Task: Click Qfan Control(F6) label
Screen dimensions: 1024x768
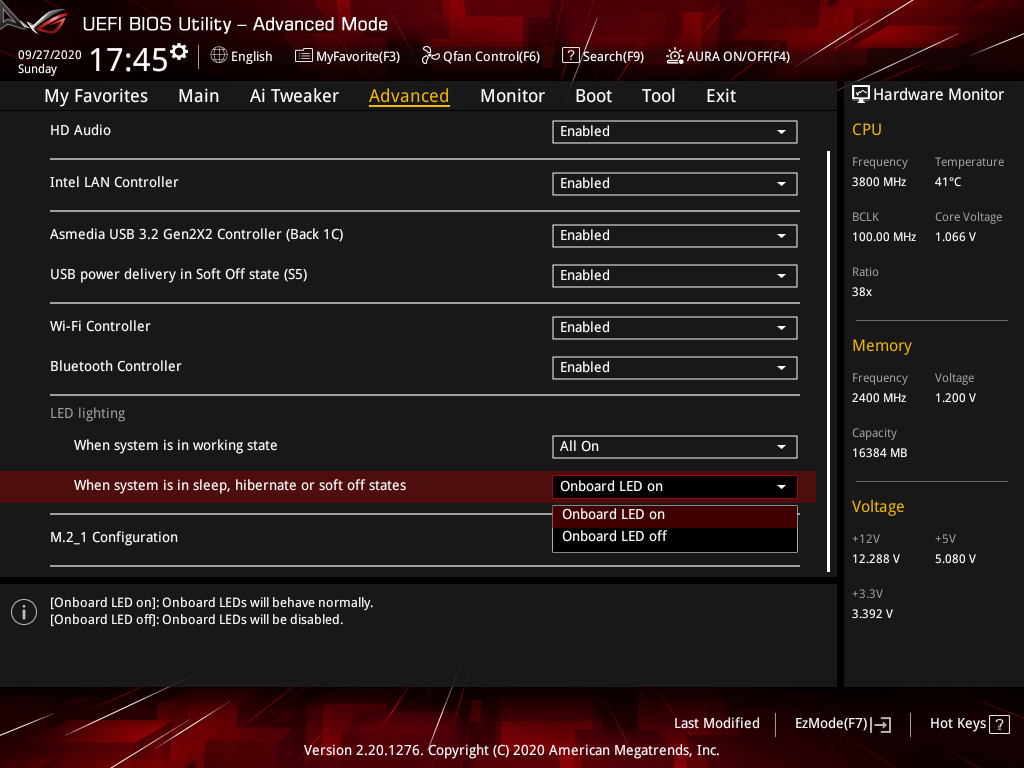Action: pos(491,57)
